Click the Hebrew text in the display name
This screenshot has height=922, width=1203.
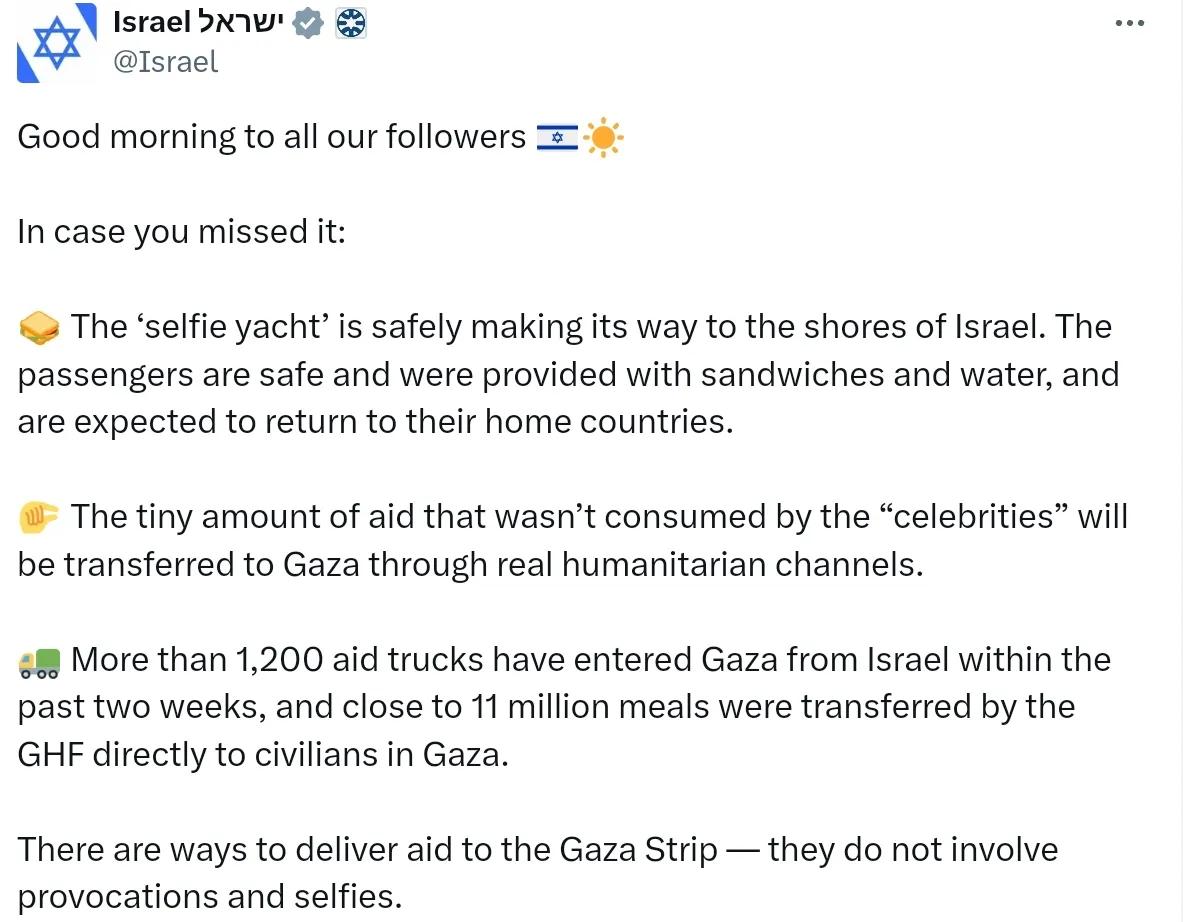click(241, 21)
